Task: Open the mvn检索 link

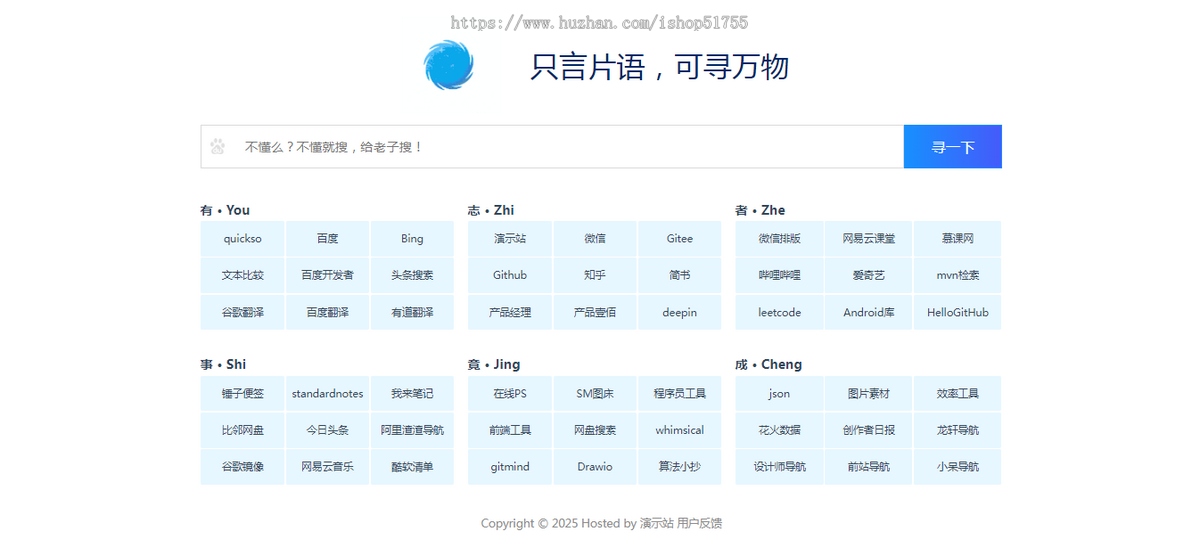Action: [x=957, y=275]
